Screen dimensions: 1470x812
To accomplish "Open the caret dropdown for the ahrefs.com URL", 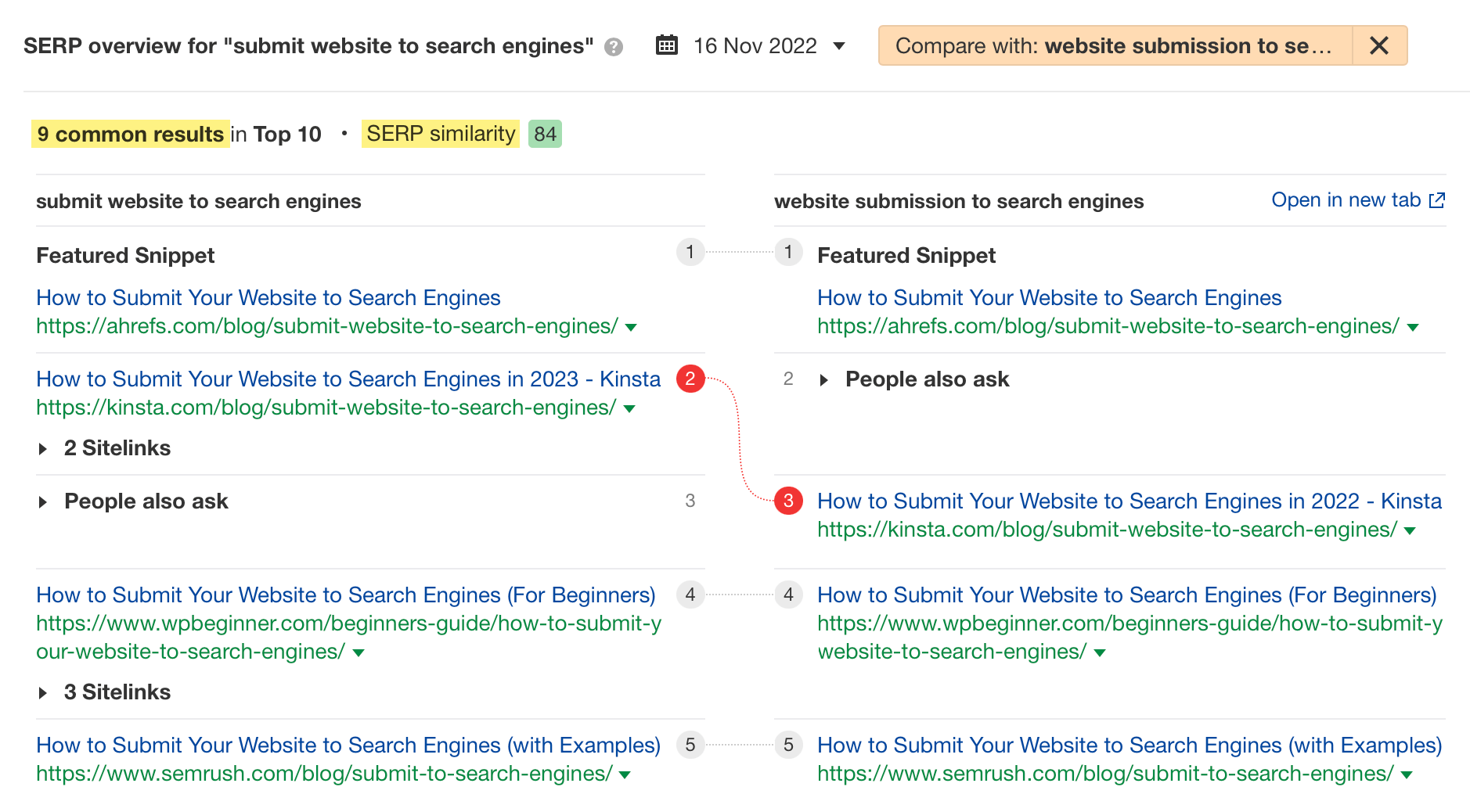I will pyautogui.click(x=631, y=328).
